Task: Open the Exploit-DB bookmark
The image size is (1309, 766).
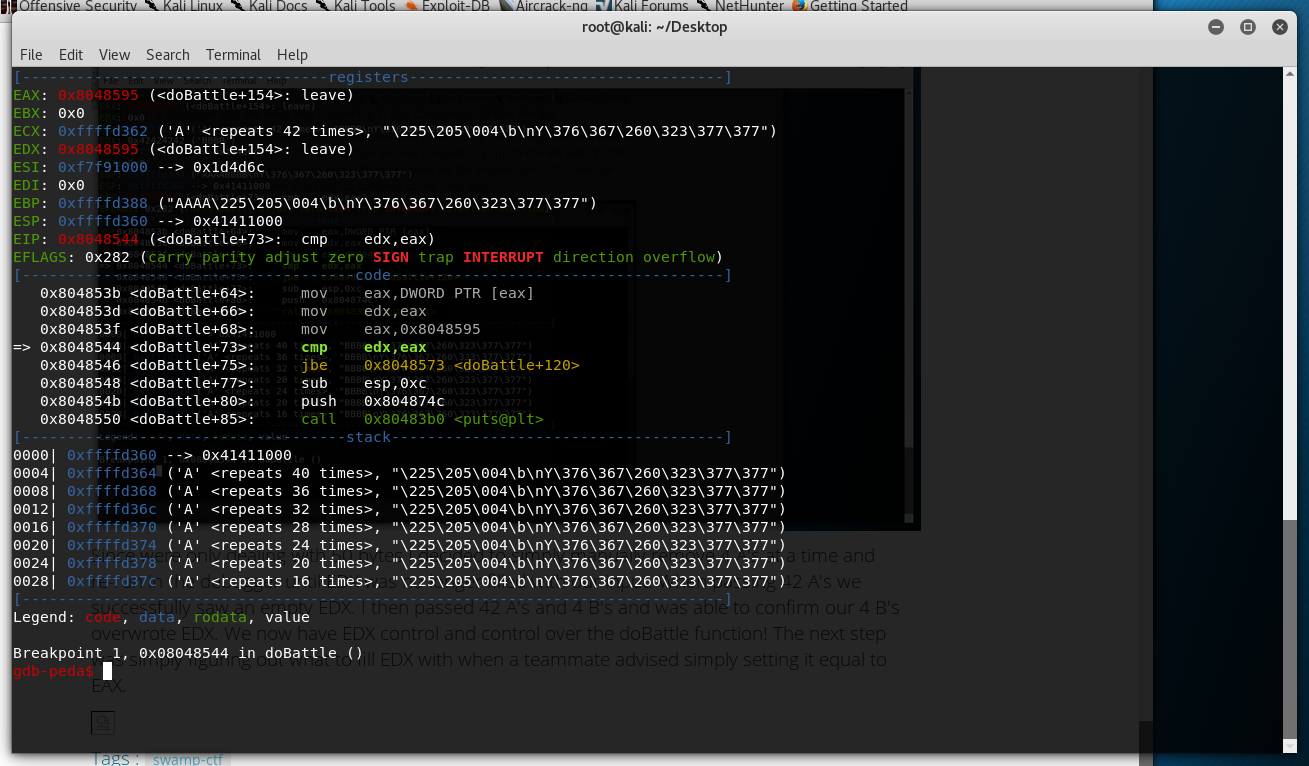Action: [453, 6]
